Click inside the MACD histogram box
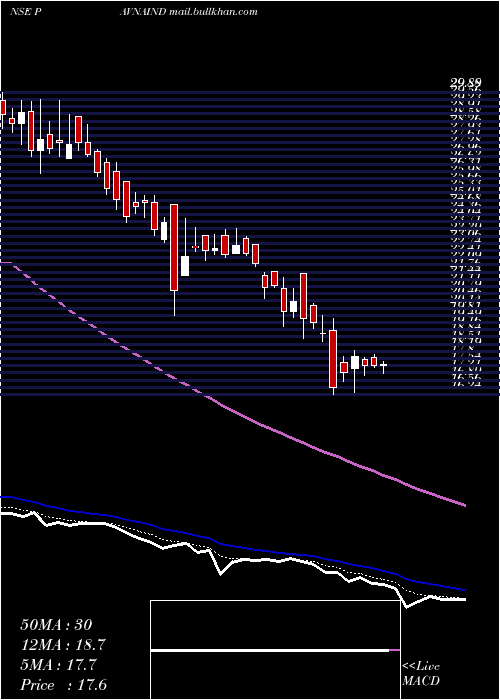This screenshot has width=500, height=700. [275, 650]
